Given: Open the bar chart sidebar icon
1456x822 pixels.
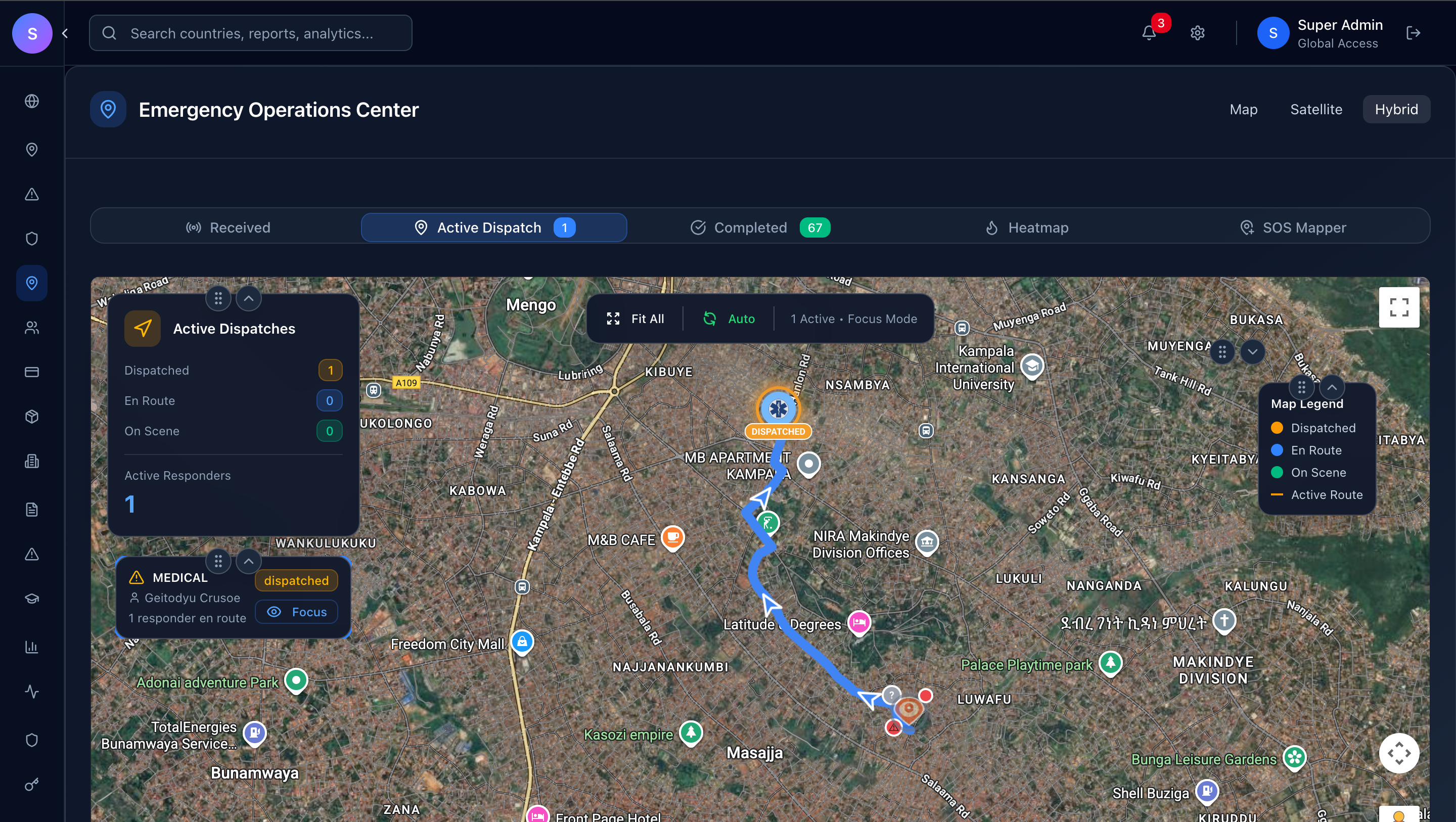Looking at the screenshot, I should [x=32, y=647].
